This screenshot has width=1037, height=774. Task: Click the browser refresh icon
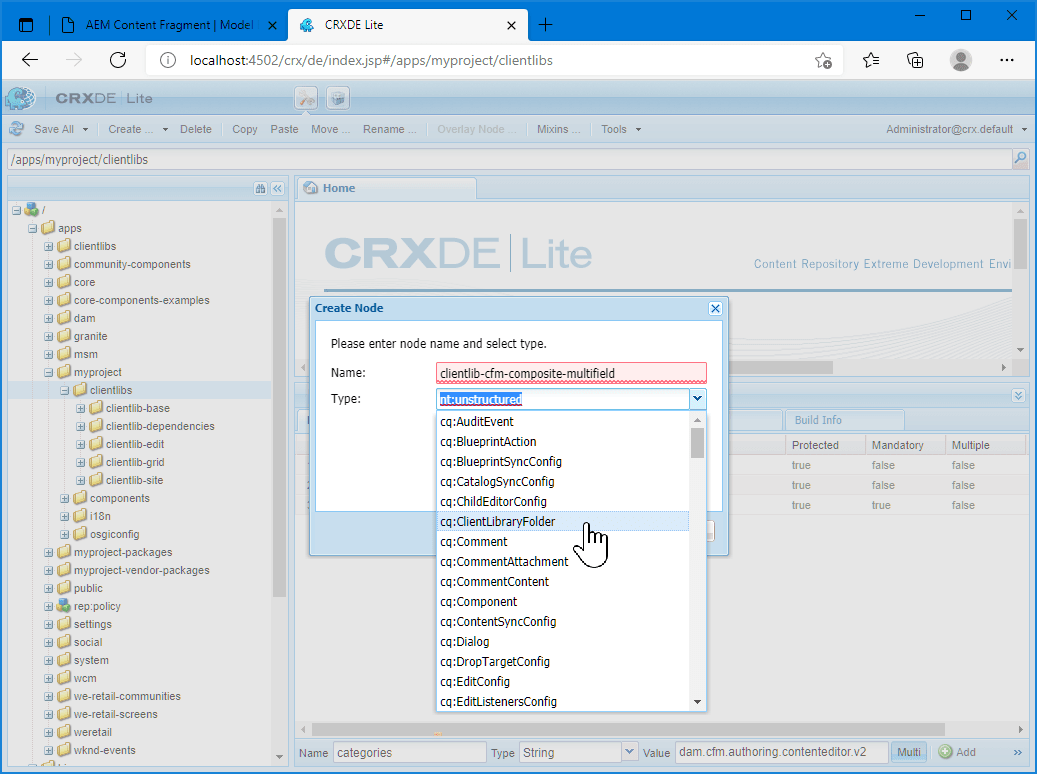pyautogui.click(x=118, y=60)
